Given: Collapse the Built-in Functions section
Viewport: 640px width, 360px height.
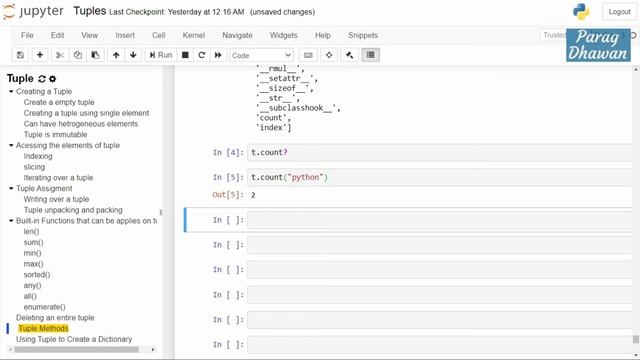Looking at the screenshot, I should pyautogui.click(x=11, y=221).
